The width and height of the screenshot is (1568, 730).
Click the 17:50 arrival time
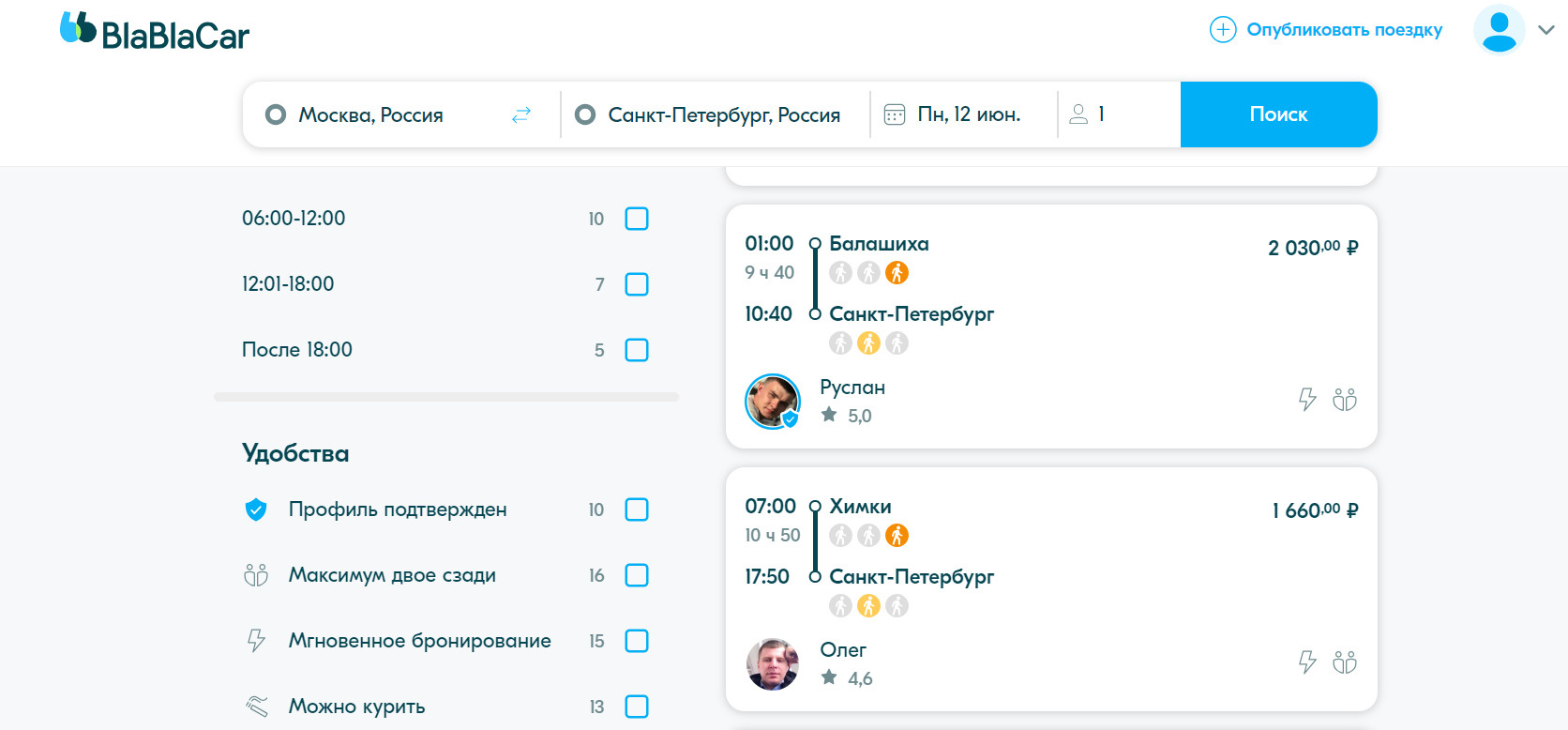pos(767,577)
